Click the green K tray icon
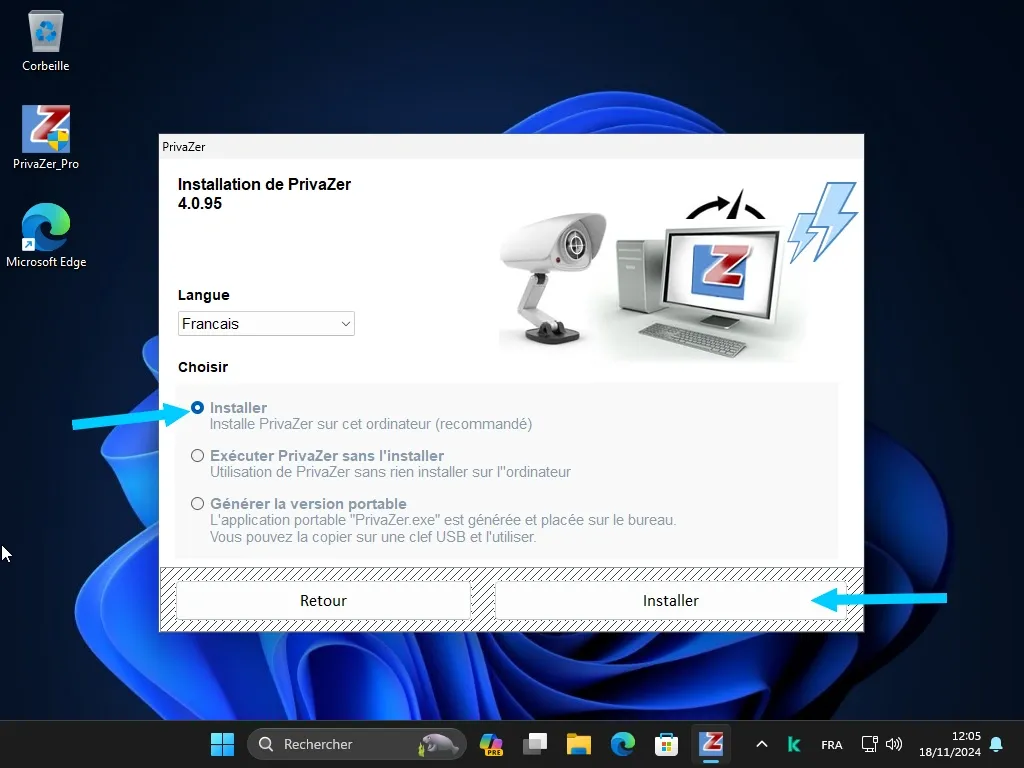 tap(794, 744)
